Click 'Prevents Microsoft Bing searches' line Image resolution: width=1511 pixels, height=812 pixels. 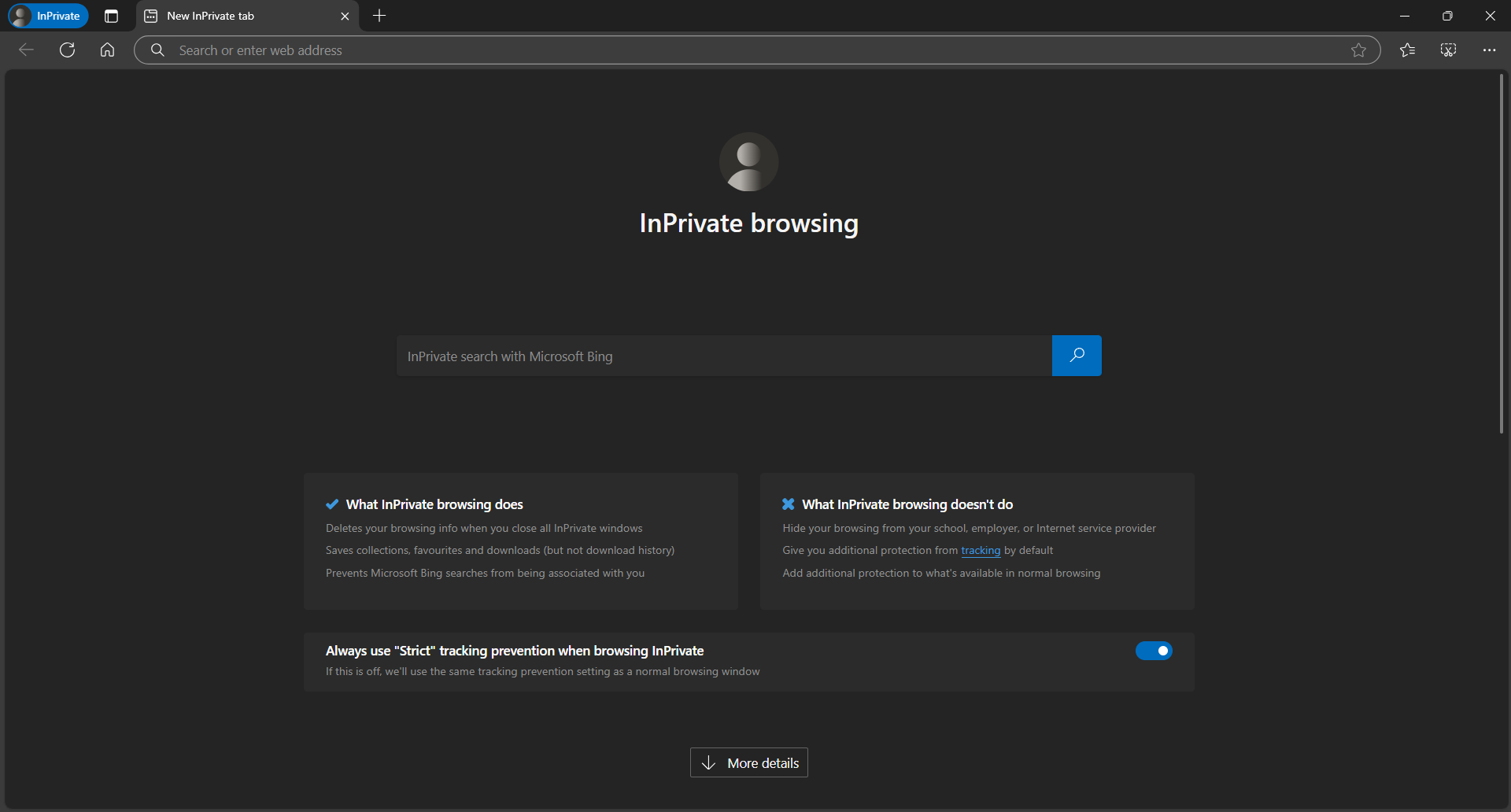(485, 573)
